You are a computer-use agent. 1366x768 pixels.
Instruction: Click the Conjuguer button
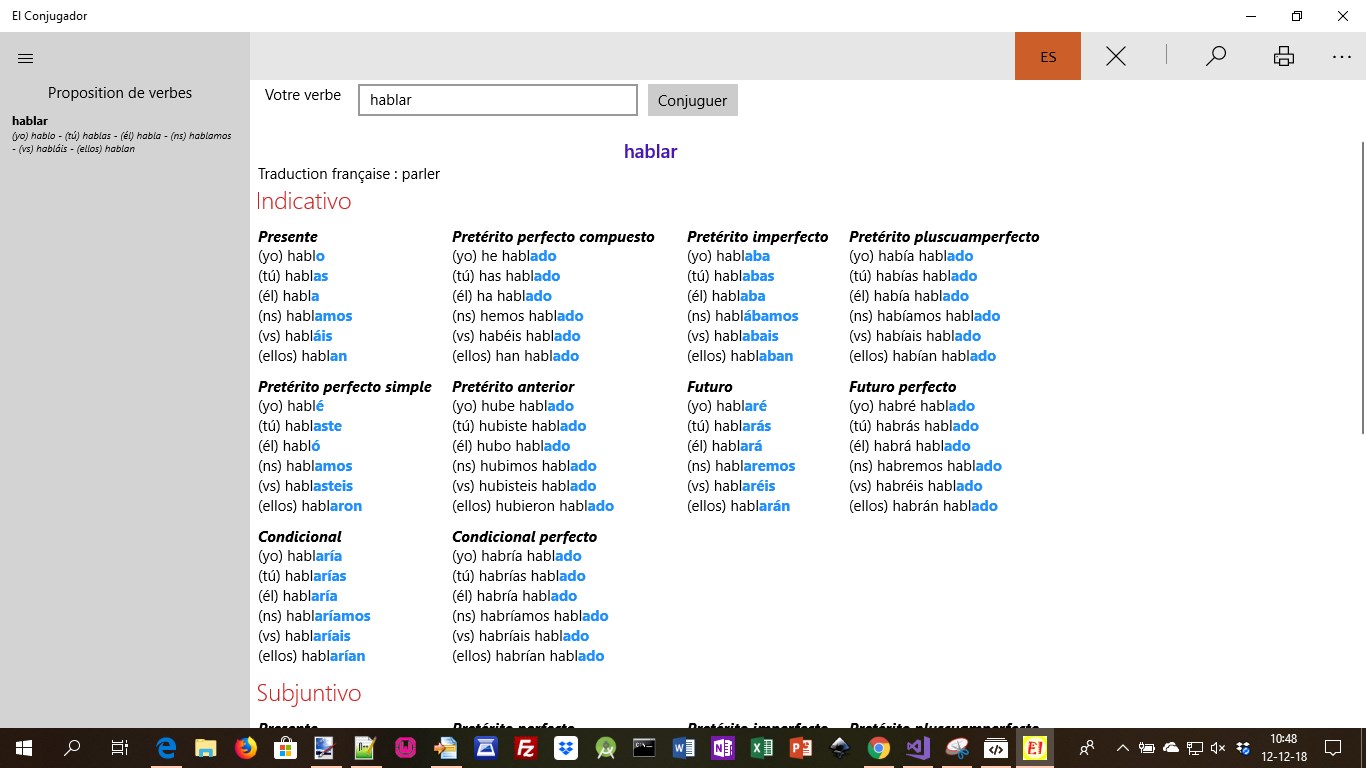point(692,100)
